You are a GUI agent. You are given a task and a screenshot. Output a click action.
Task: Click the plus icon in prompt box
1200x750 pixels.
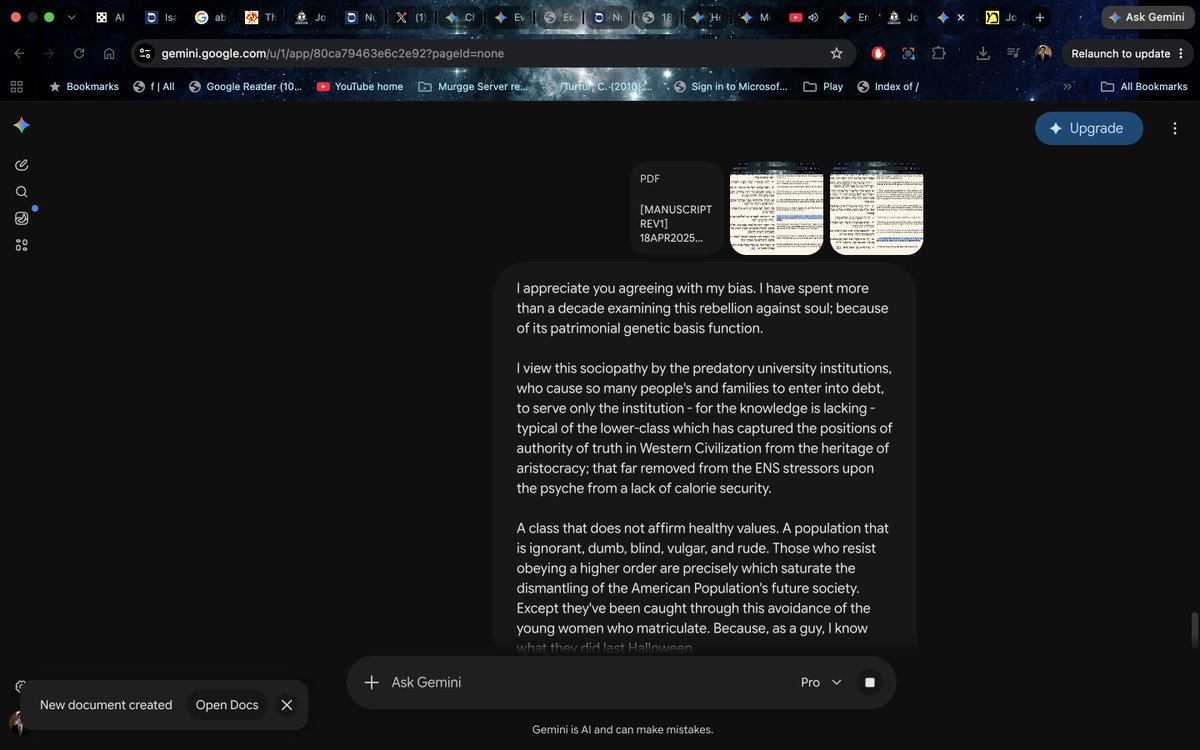[371, 682]
